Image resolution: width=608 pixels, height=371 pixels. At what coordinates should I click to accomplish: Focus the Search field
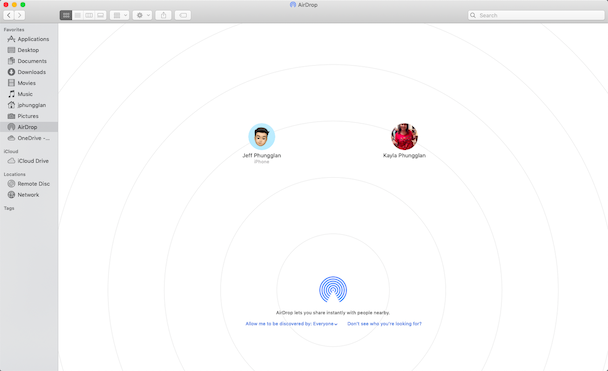tap(536, 15)
